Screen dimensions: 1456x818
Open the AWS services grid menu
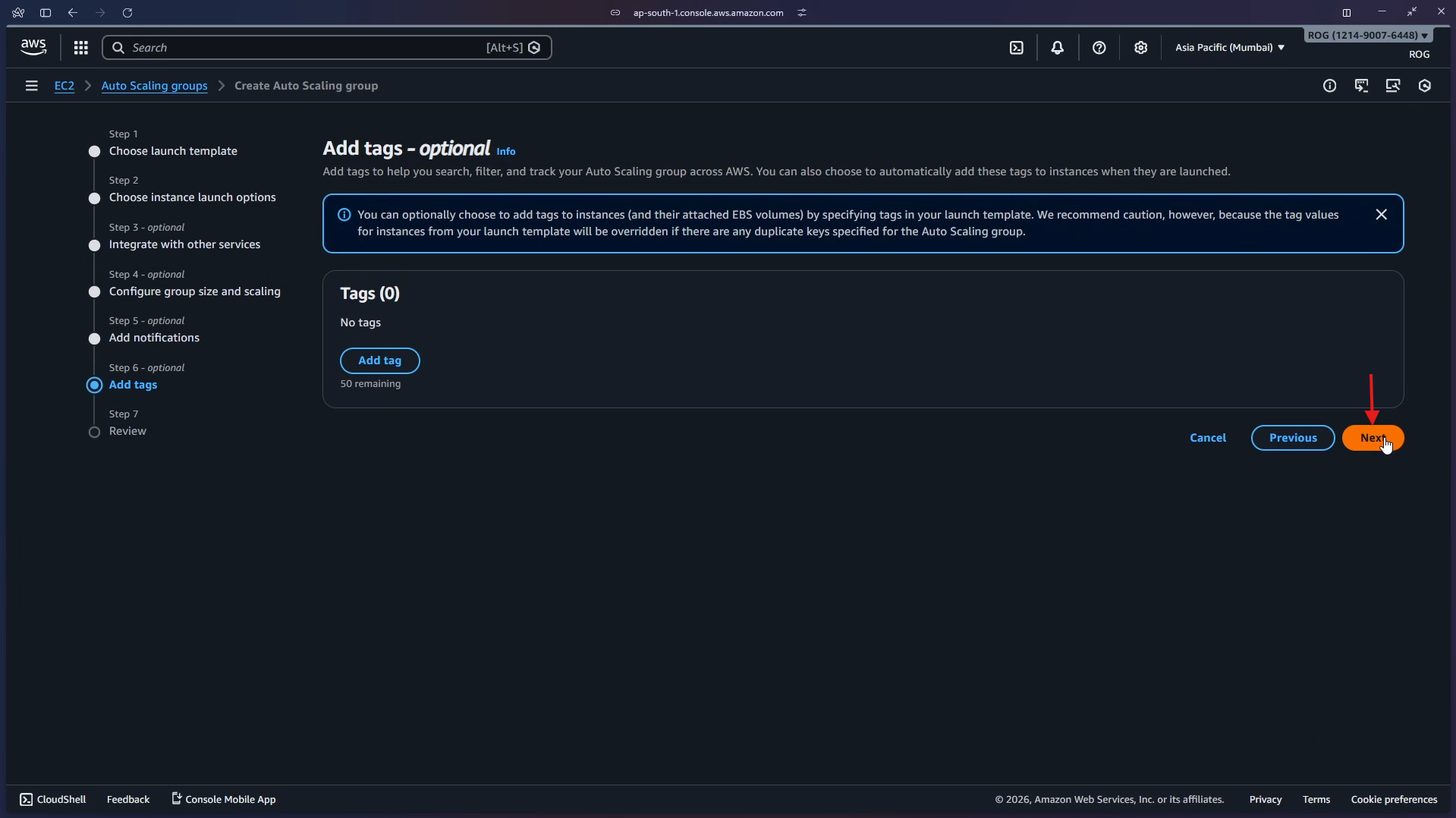(80, 47)
